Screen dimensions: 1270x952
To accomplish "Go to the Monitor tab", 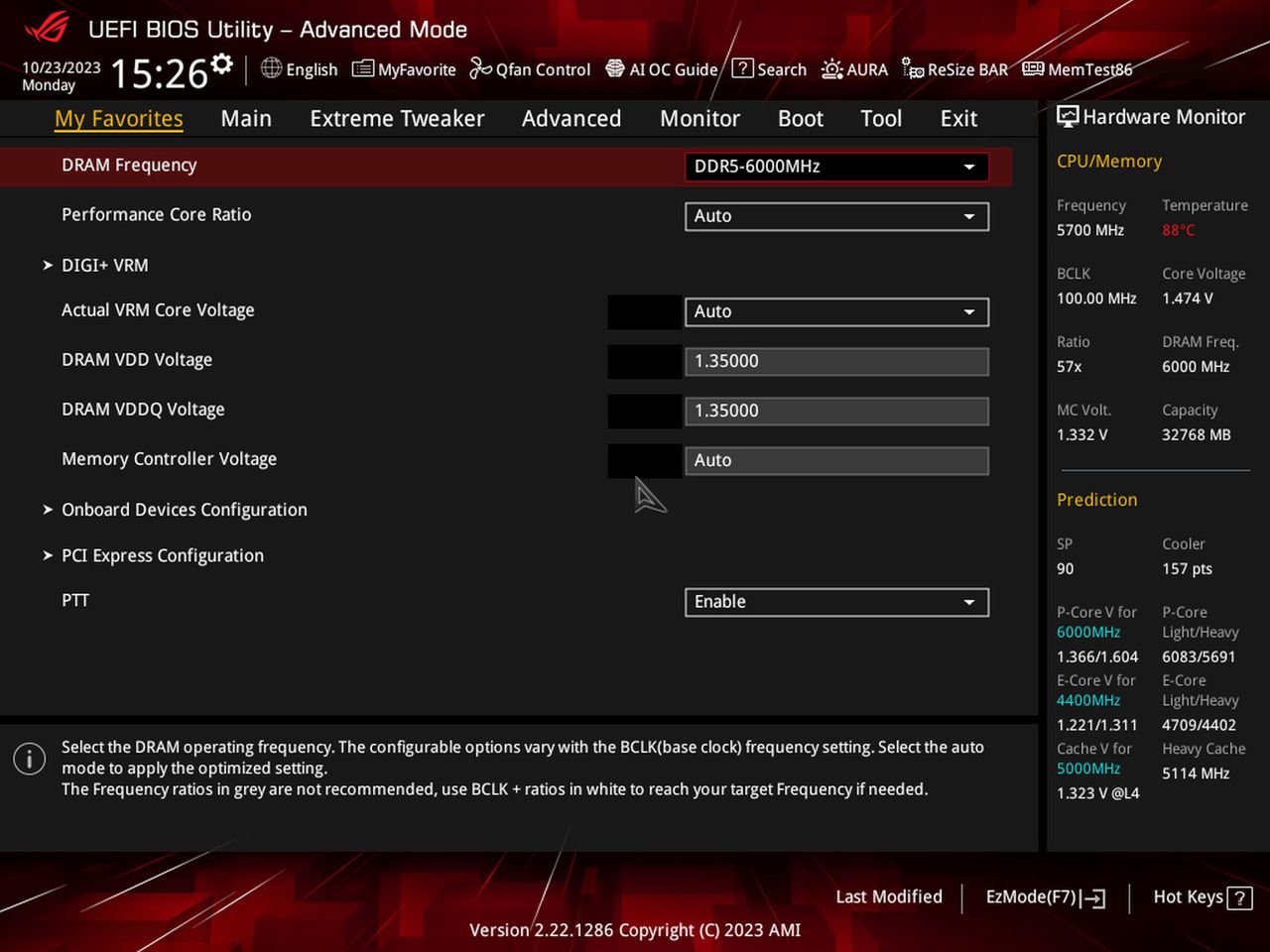I will click(700, 118).
